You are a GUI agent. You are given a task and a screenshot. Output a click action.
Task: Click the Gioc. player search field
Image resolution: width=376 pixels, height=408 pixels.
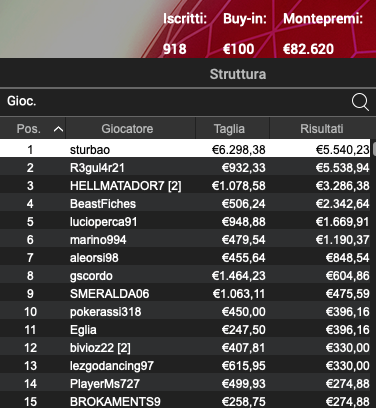pos(175,101)
